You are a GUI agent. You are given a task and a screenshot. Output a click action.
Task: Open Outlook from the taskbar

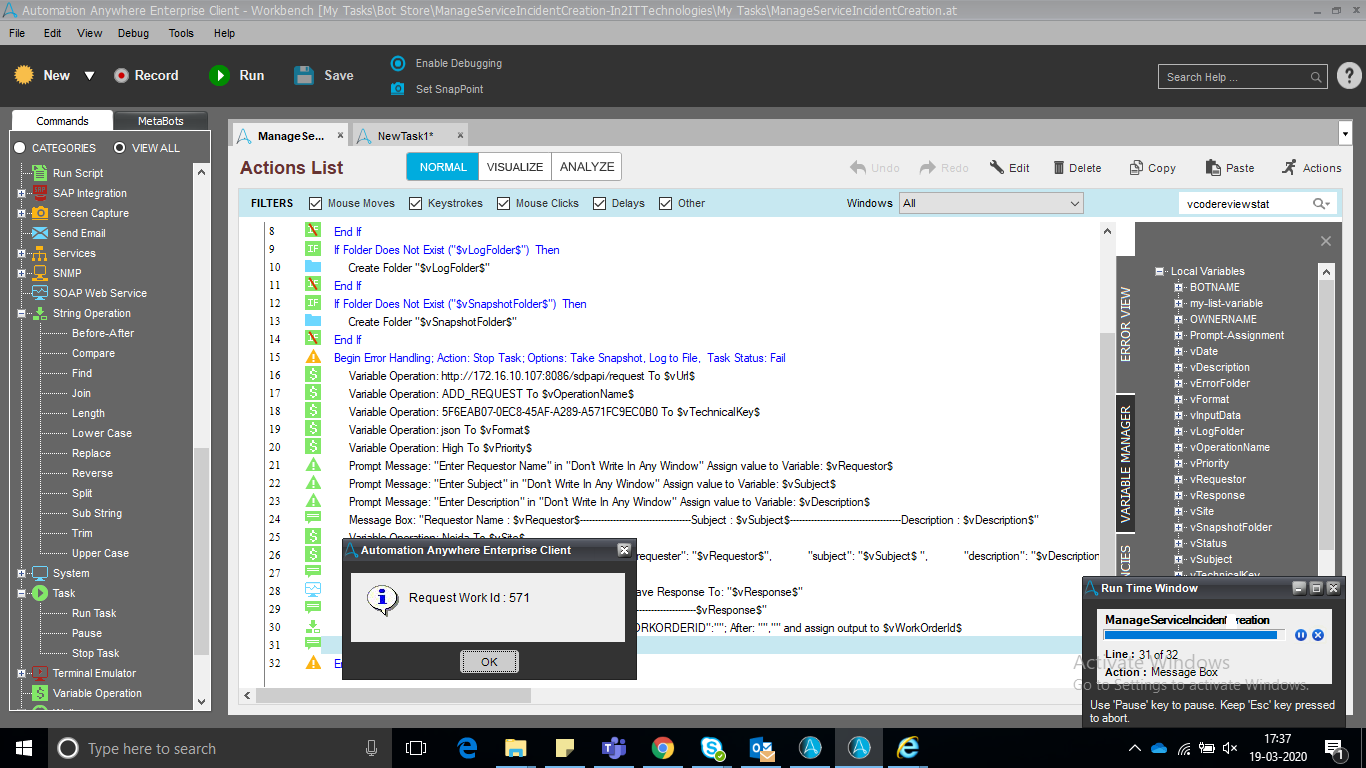[761, 748]
